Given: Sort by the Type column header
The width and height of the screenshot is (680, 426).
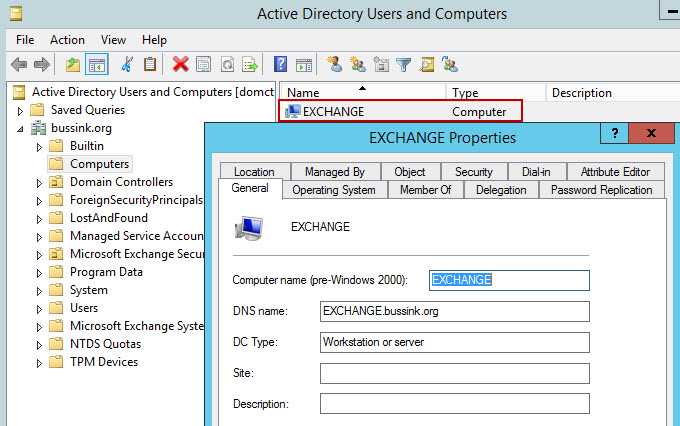Looking at the screenshot, I should click(496, 92).
